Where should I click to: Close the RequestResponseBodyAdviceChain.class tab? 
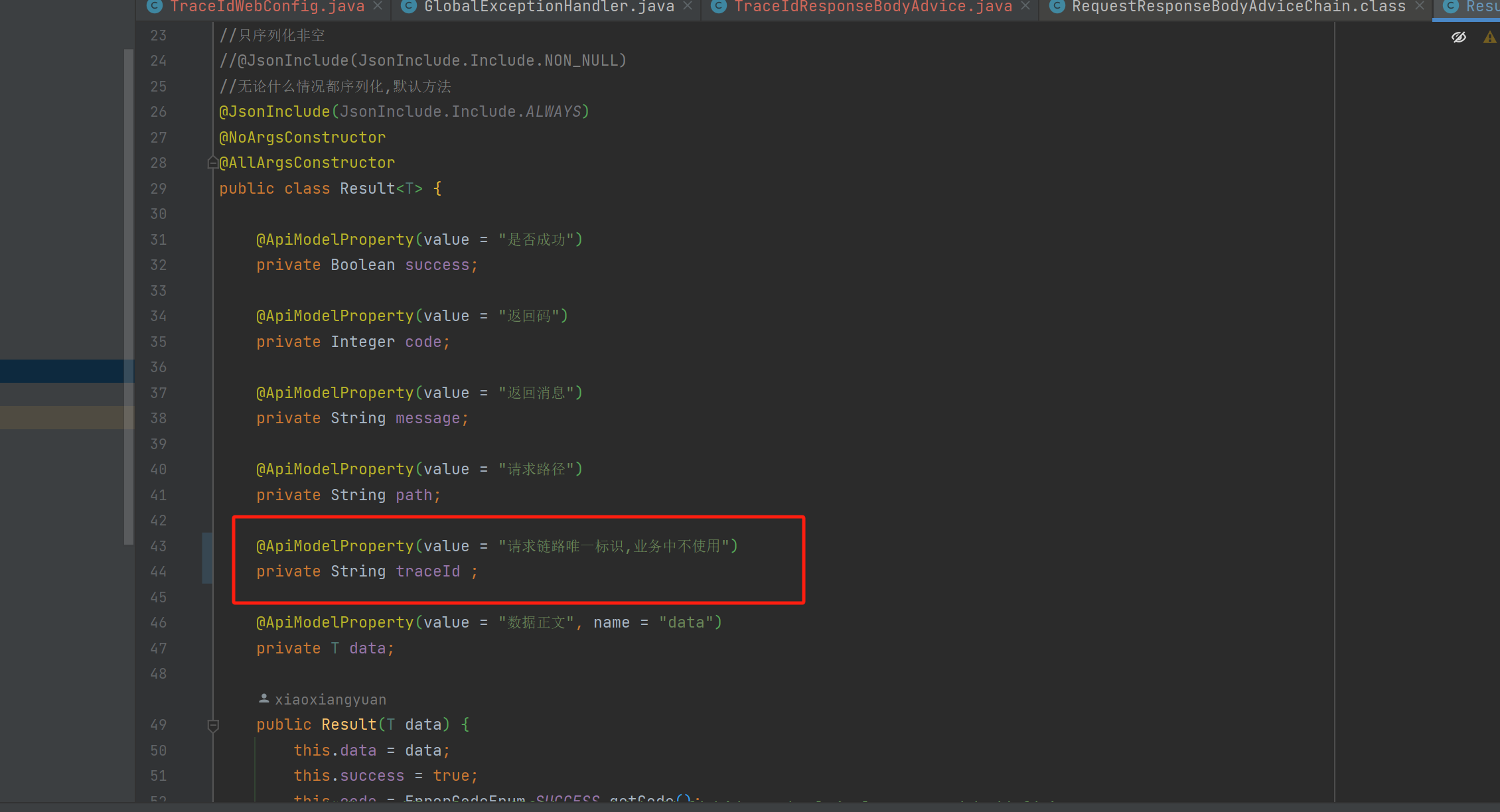[x=1420, y=6]
